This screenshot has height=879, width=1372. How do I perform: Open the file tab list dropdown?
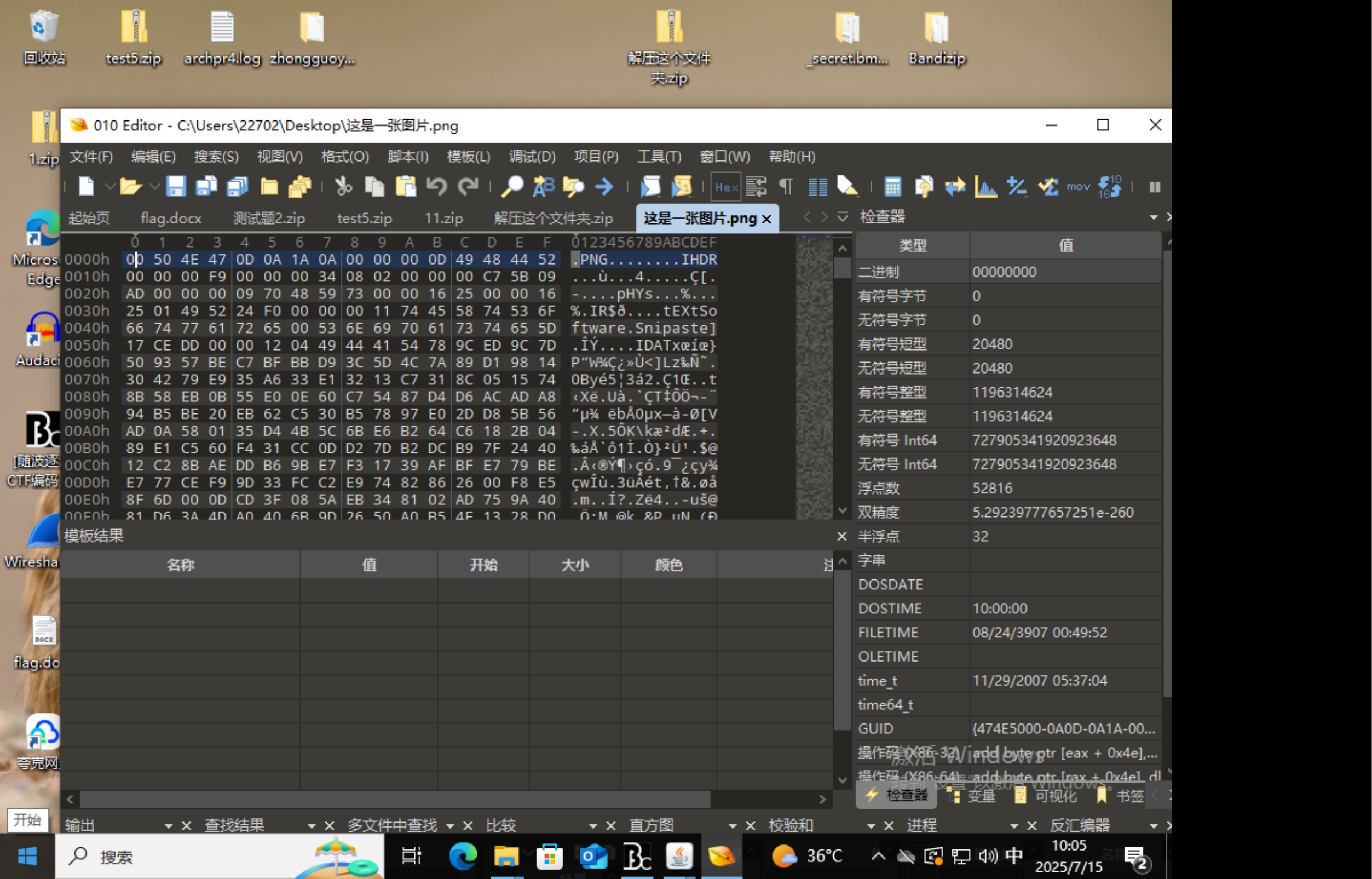pos(843,217)
